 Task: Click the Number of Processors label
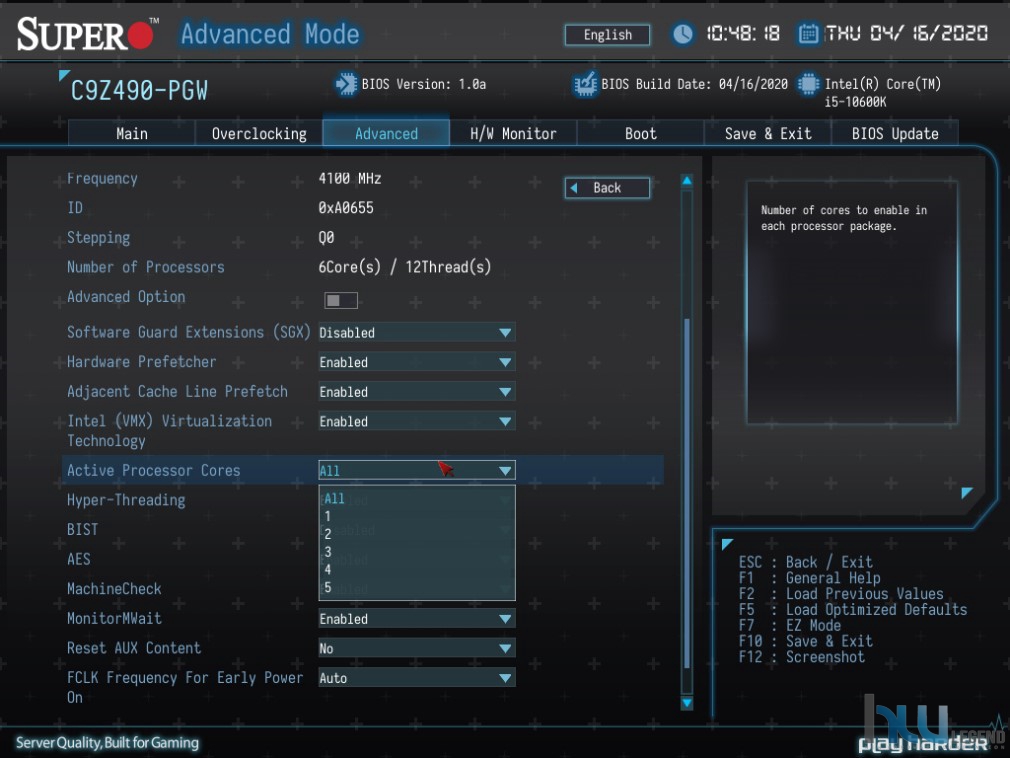click(x=146, y=267)
